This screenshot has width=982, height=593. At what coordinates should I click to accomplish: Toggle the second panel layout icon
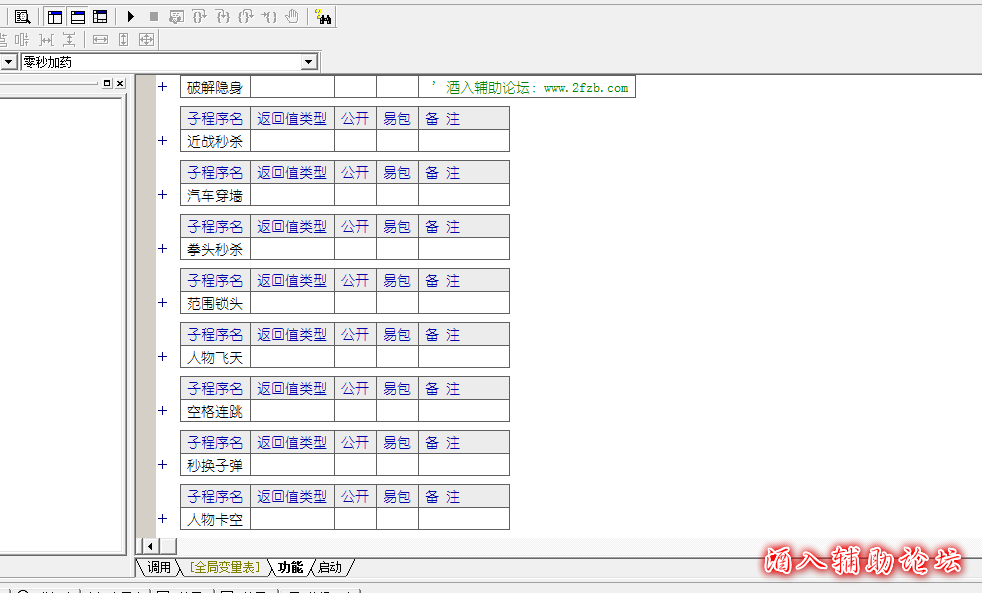point(78,16)
